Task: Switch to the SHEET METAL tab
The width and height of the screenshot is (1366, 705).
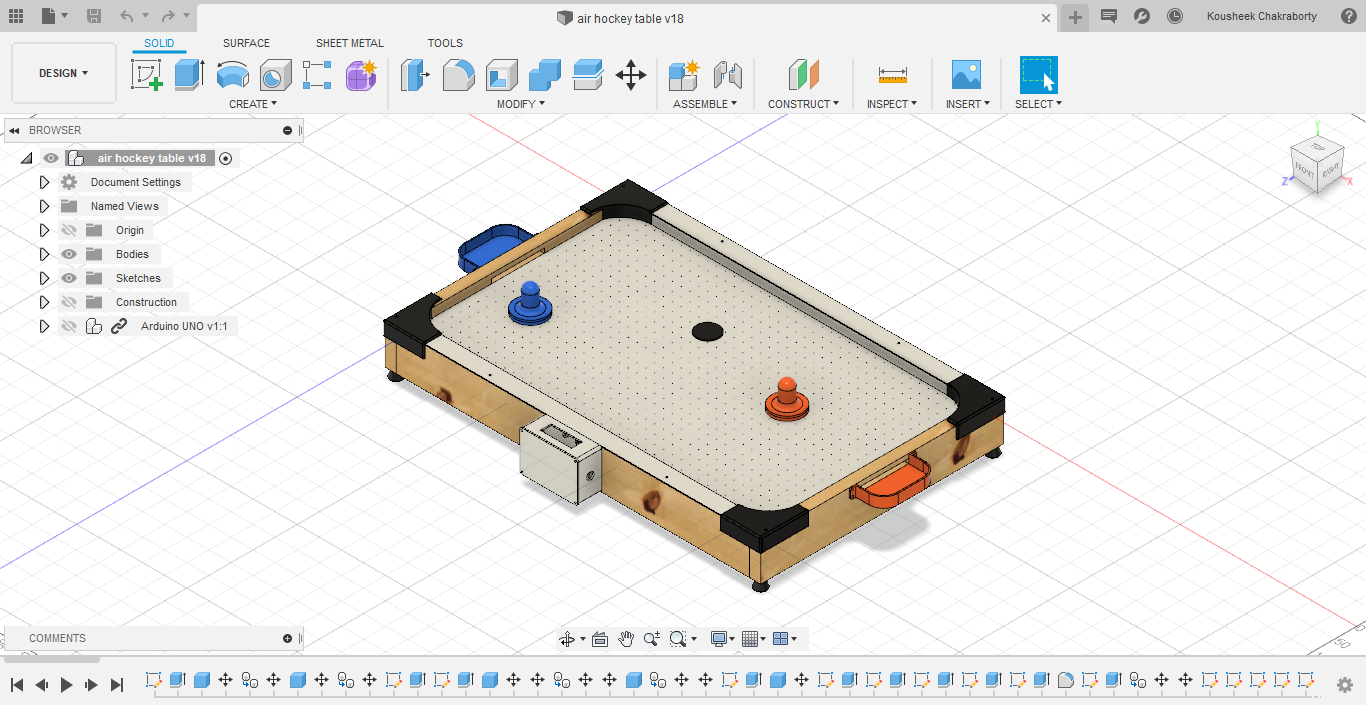Action: point(350,43)
